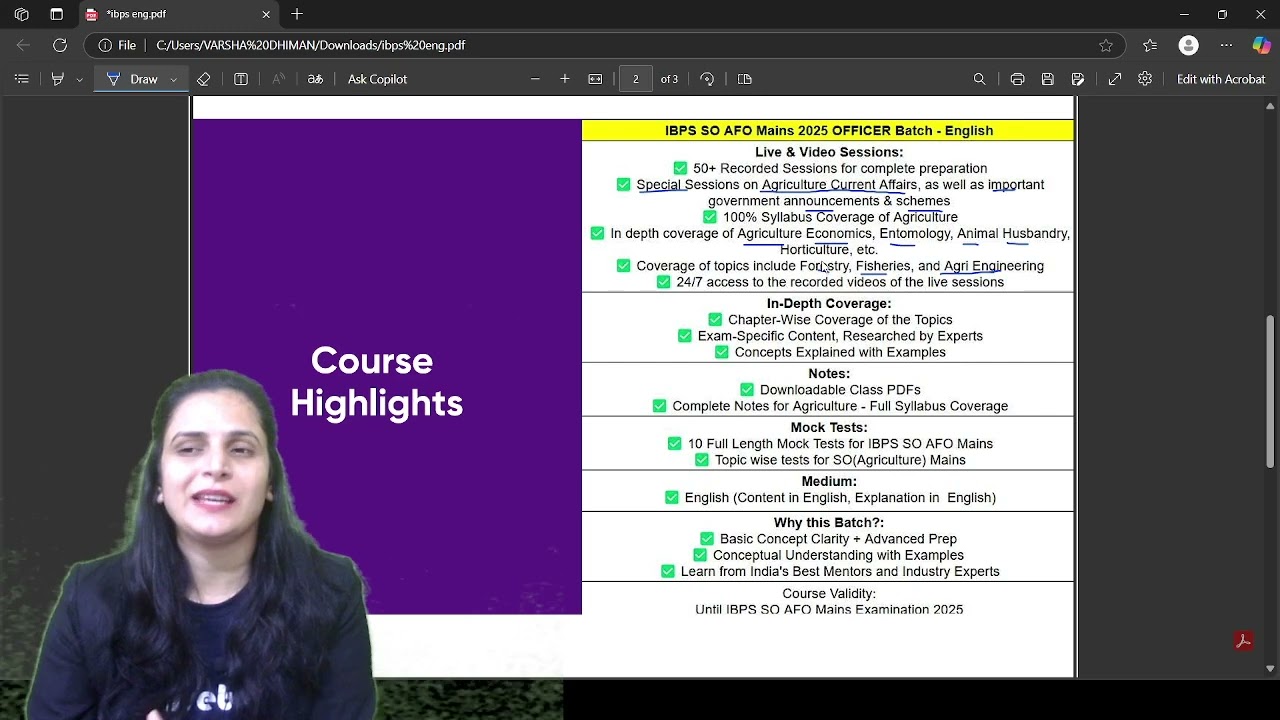1280x720 pixels.
Task: Minimize the browser window
Action: [1184, 14]
